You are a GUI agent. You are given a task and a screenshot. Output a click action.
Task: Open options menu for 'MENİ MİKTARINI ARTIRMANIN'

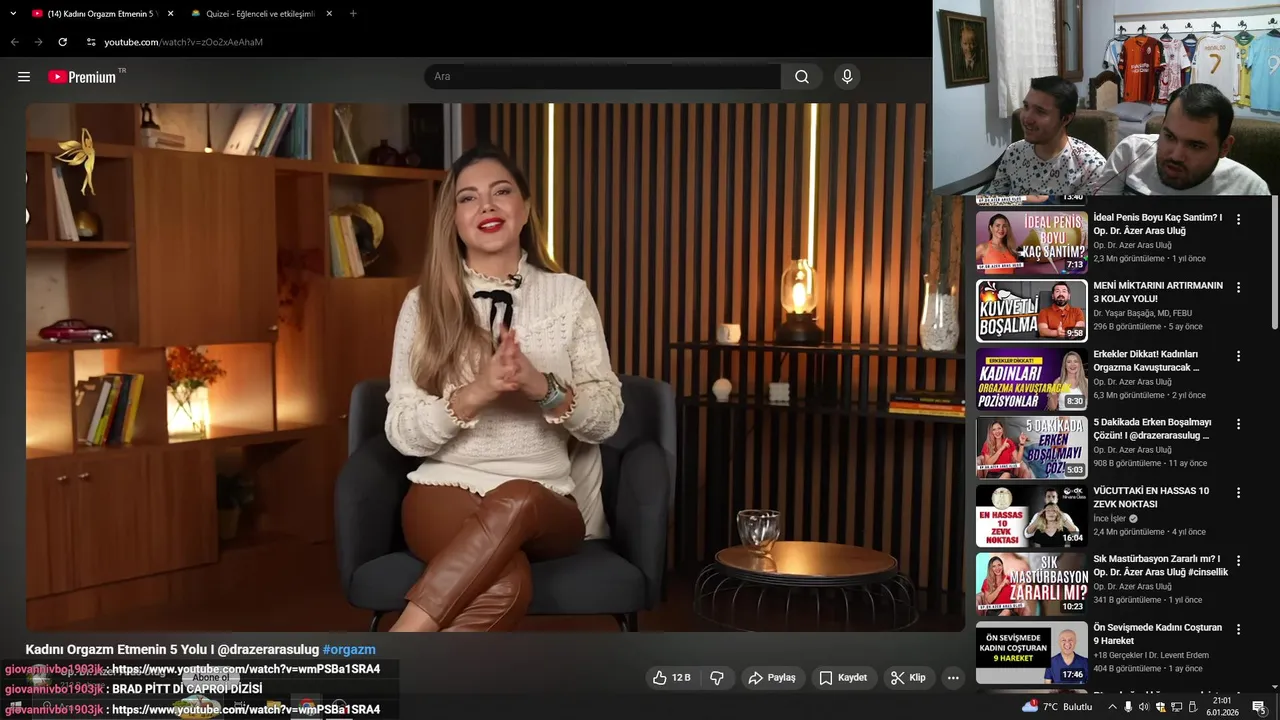tap(1238, 287)
